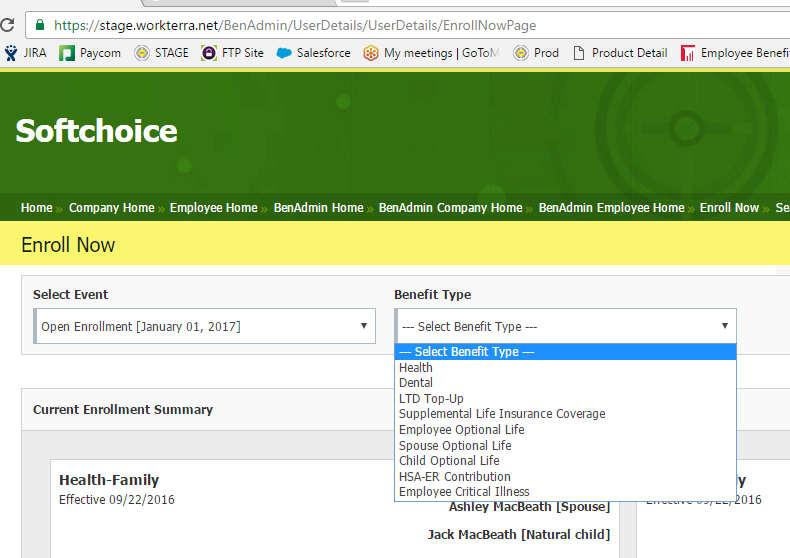This screenshot has width=790, height=558.
Task: Open the STAGE bookmark
Action: 162,53
